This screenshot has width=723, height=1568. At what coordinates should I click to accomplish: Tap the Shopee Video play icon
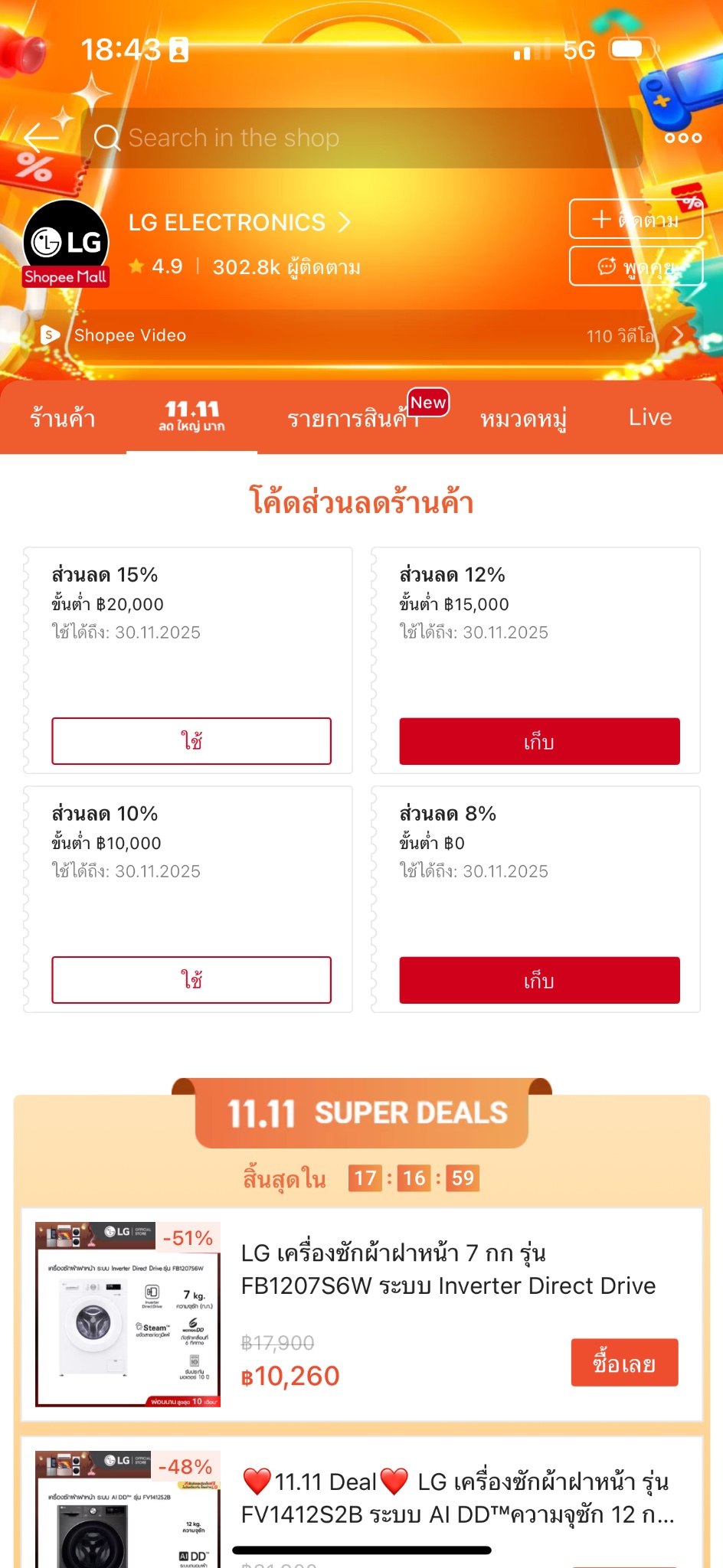(x=50, y=335)
